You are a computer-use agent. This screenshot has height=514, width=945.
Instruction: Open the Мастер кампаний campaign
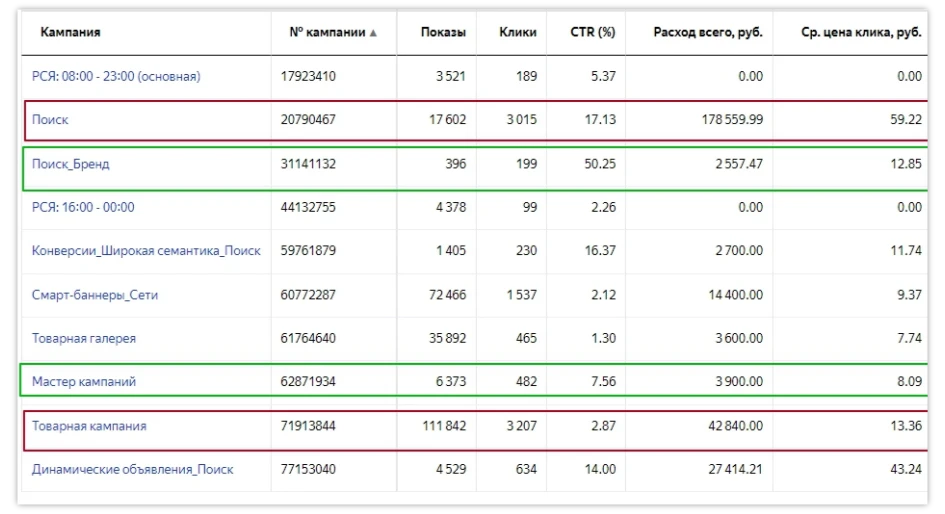click(84, 382)
